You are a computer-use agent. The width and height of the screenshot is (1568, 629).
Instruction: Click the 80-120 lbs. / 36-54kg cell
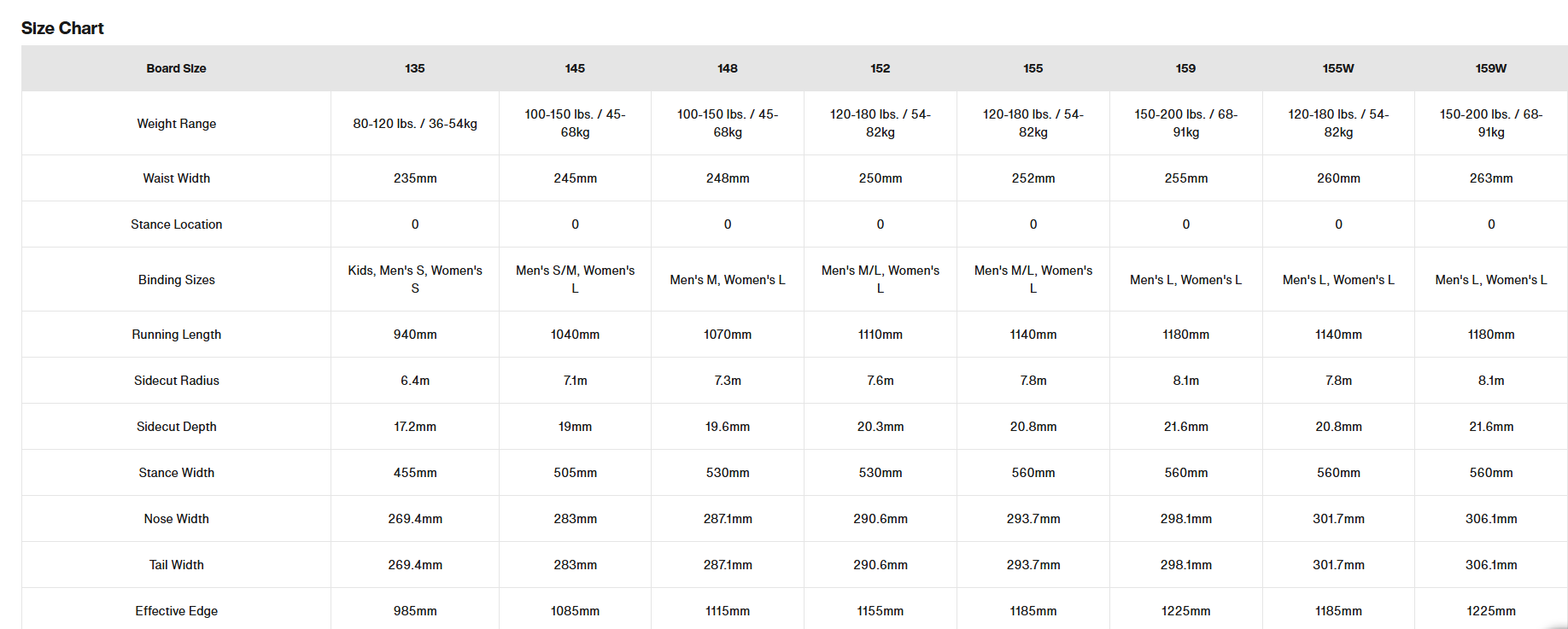[x=415, y=124]
